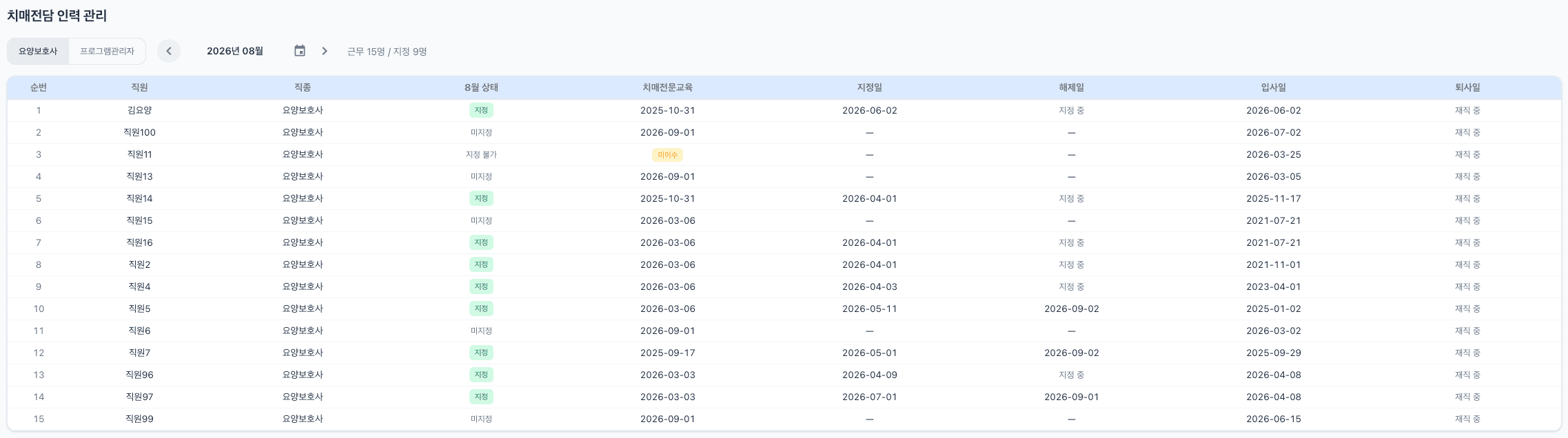Go to the previous month
This screenshot has width=1568, height=438.
169,51
